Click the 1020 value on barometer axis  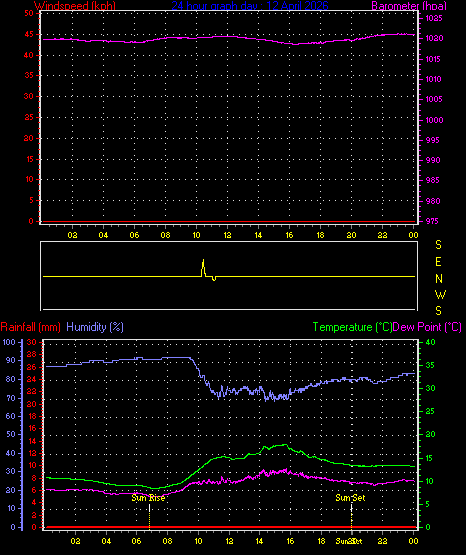(x=434, y=39)
